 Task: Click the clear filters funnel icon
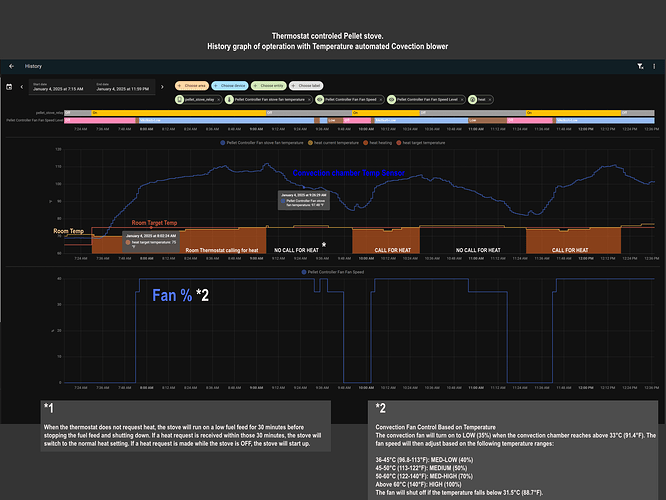pos(640,66)
